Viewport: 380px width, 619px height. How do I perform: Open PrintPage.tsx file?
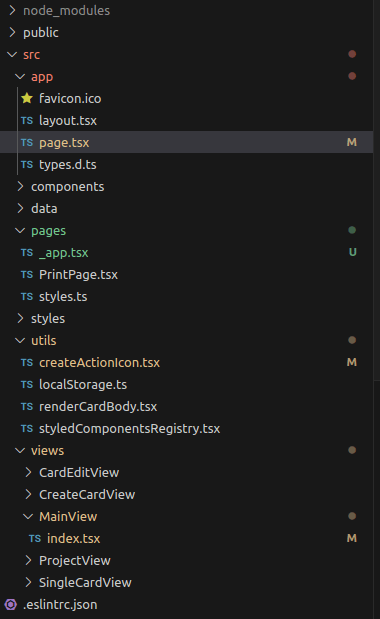point(79,275)
